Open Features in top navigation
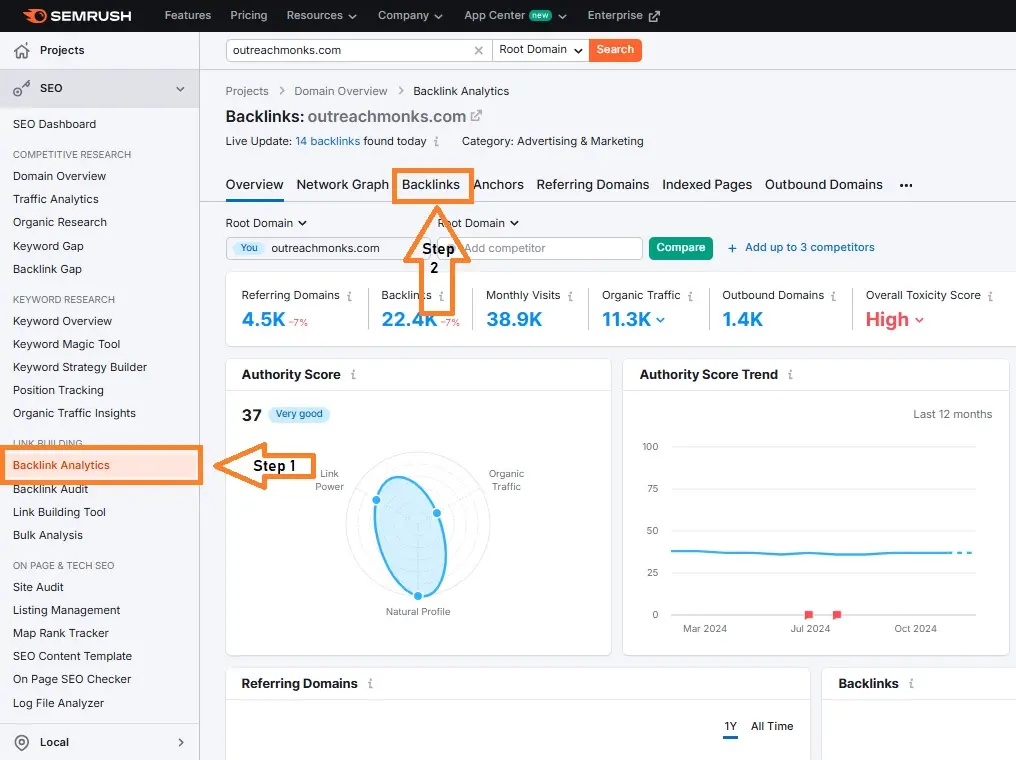 188,16
